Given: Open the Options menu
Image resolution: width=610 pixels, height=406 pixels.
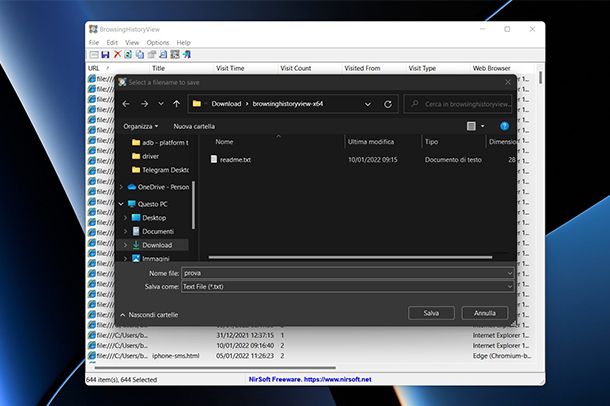Looking at the screenshot, I should tap(158, 42).
